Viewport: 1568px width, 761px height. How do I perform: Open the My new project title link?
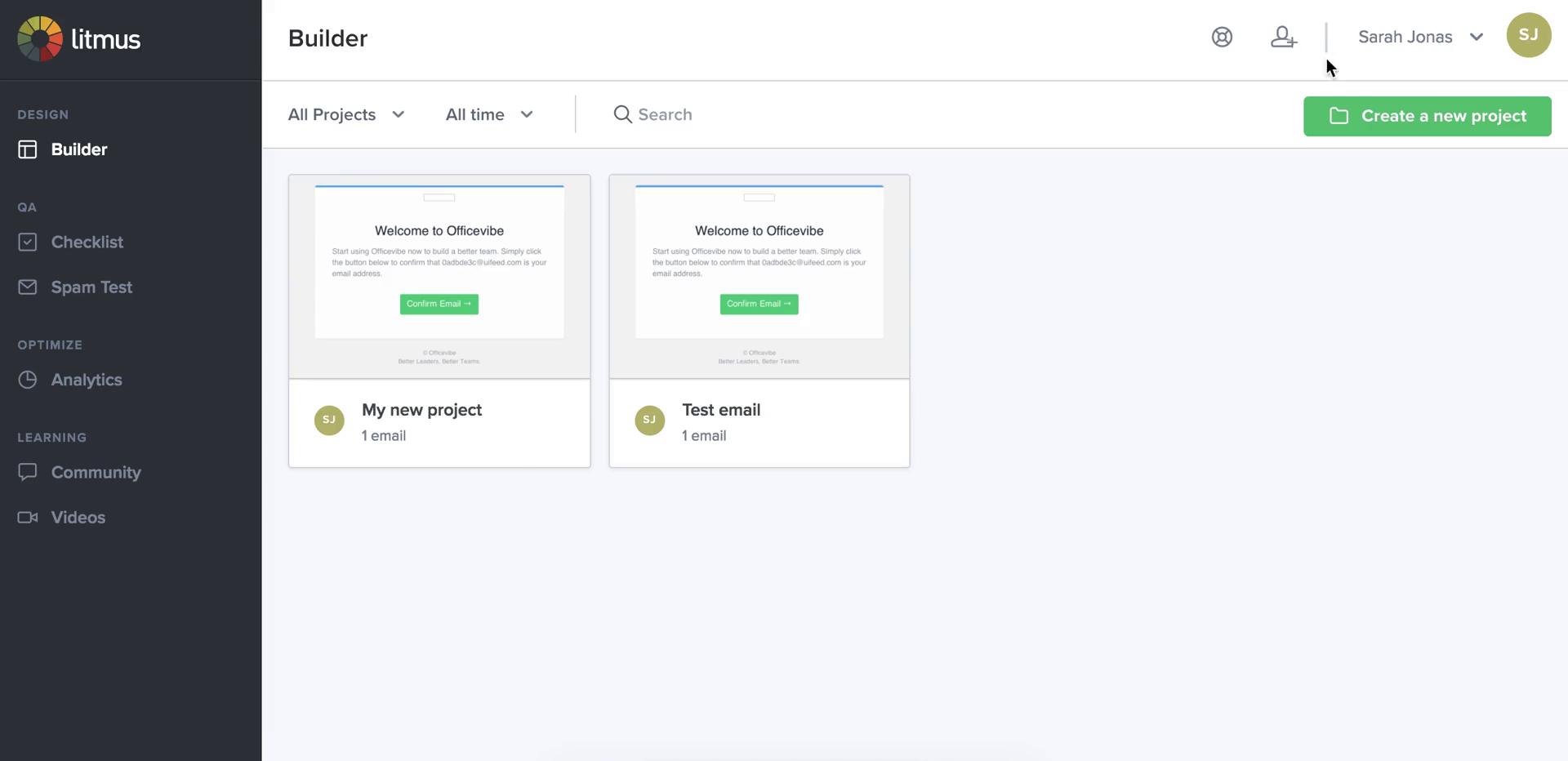tap(421, 410)
